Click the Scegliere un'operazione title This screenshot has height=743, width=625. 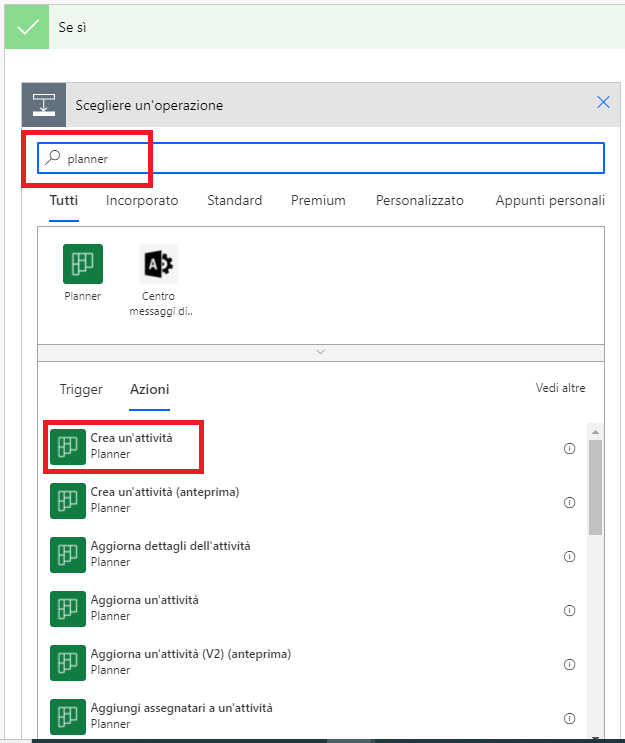[149, 105]
